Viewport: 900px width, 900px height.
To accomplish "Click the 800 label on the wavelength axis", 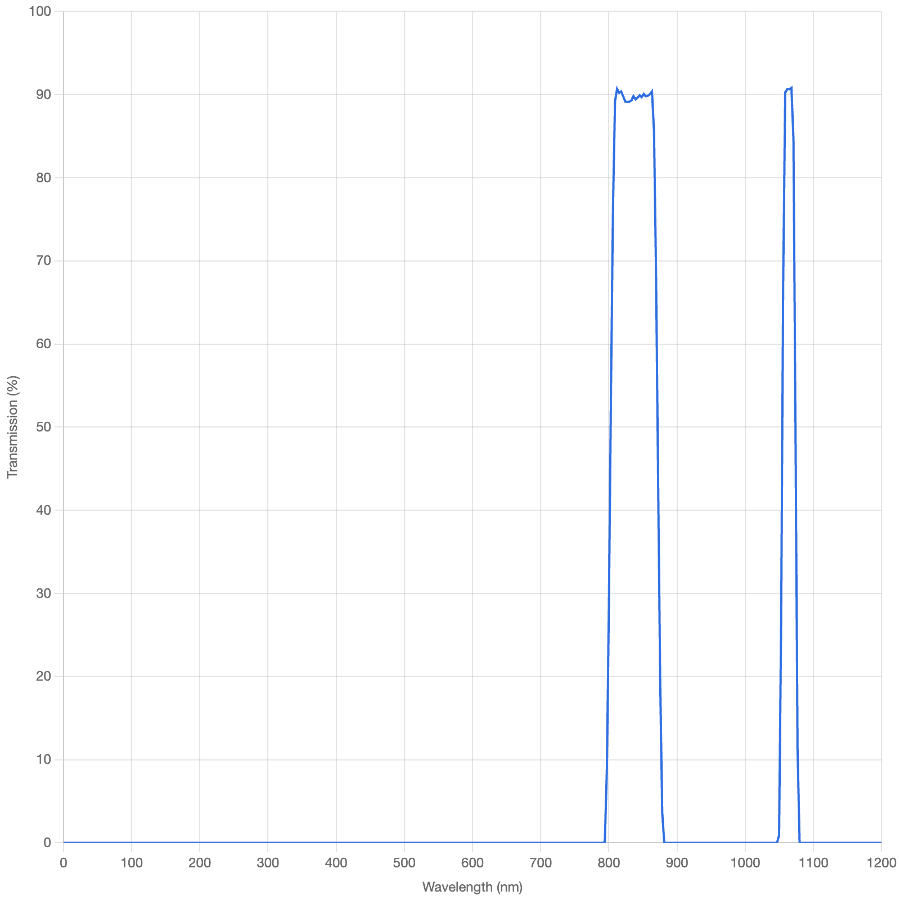I will [x=609, y=861].
